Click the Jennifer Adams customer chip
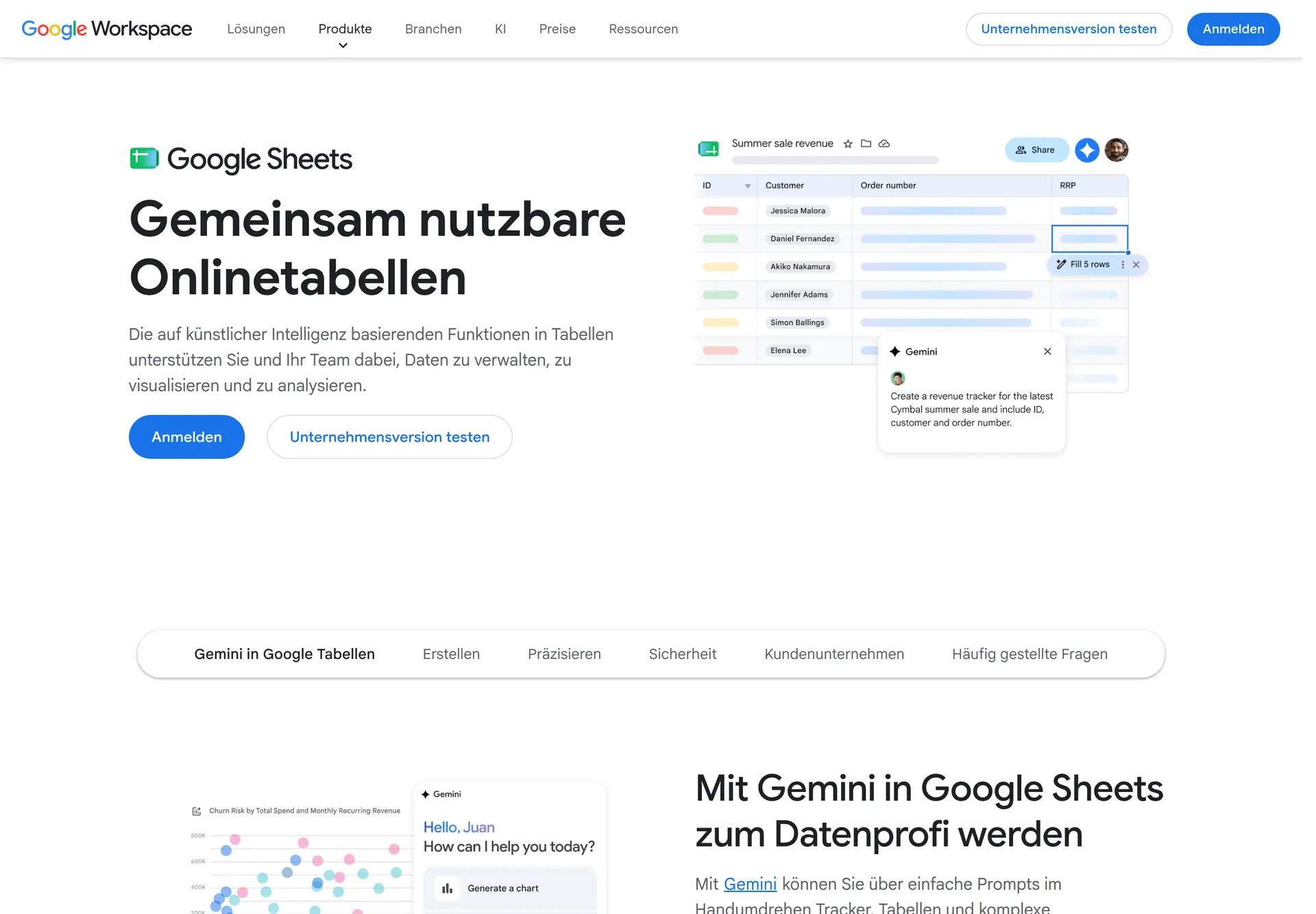The image size is (1316, 914). (799, 294)
